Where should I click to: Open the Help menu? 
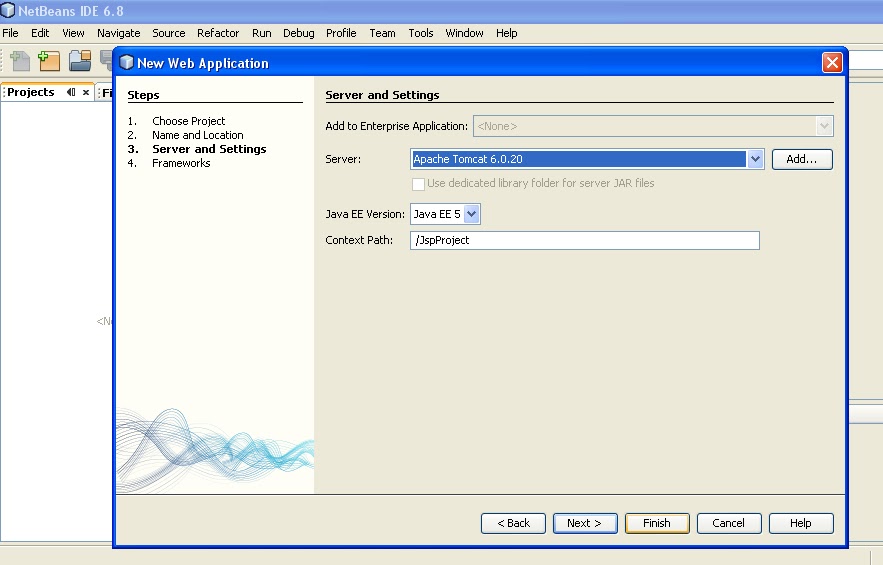507,33
